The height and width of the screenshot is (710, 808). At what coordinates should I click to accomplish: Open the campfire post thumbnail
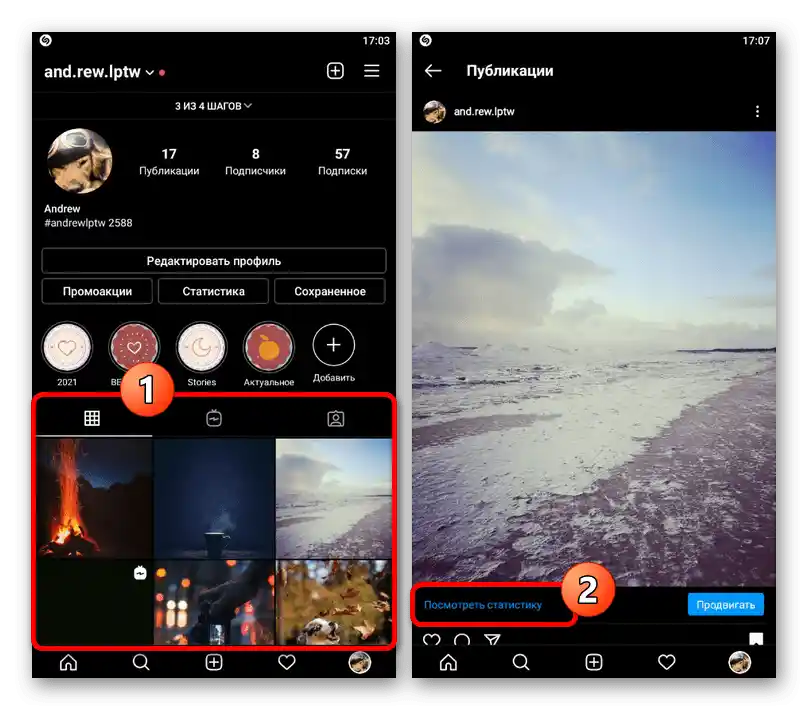coord(94,498)
